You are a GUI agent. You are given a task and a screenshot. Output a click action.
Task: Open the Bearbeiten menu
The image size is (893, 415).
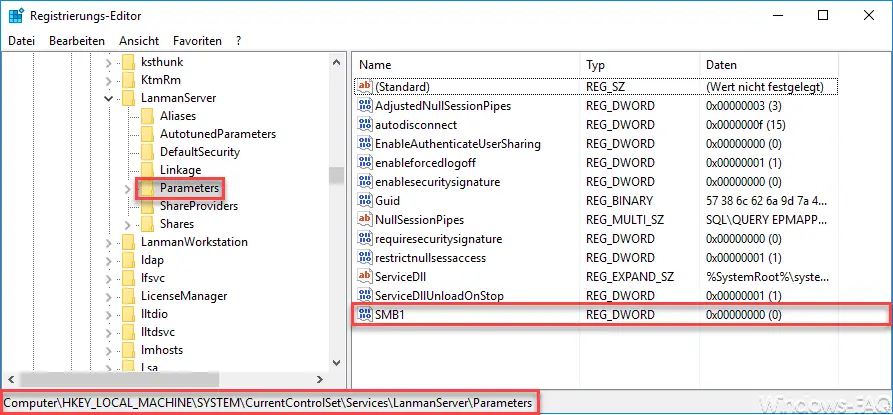coord(77,41)
